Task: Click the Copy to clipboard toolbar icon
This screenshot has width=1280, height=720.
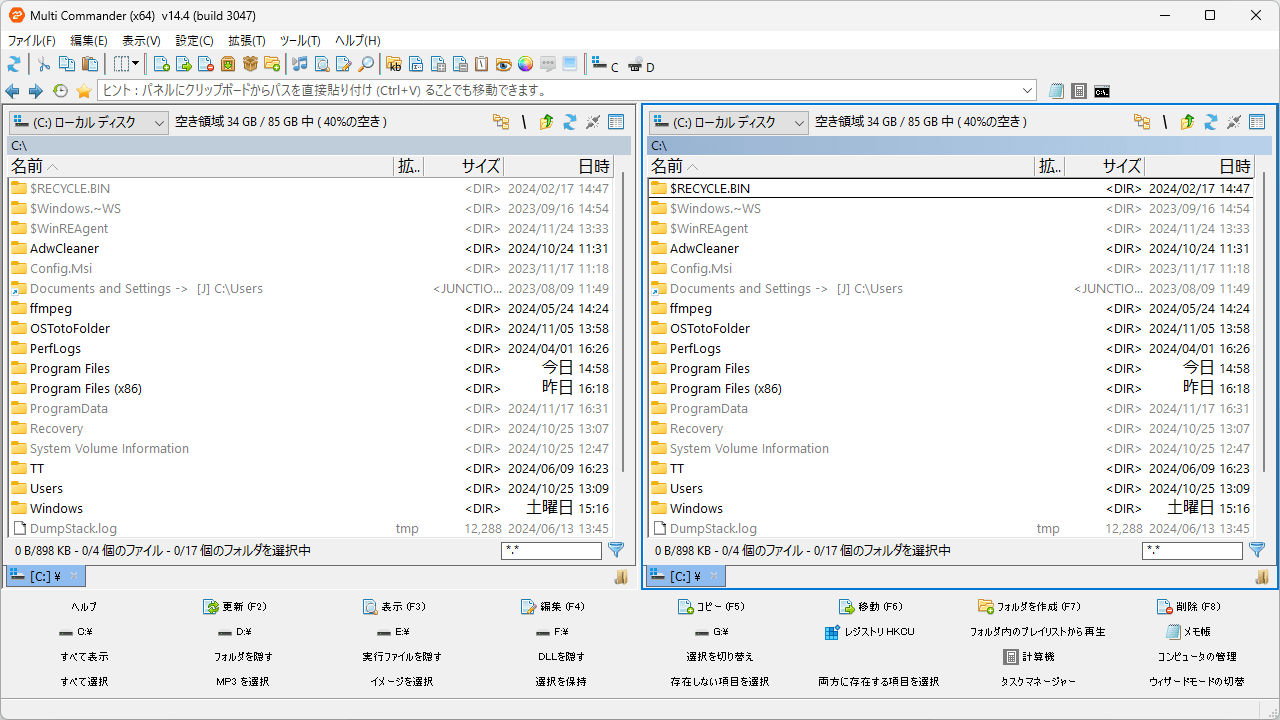Action: 67,64
